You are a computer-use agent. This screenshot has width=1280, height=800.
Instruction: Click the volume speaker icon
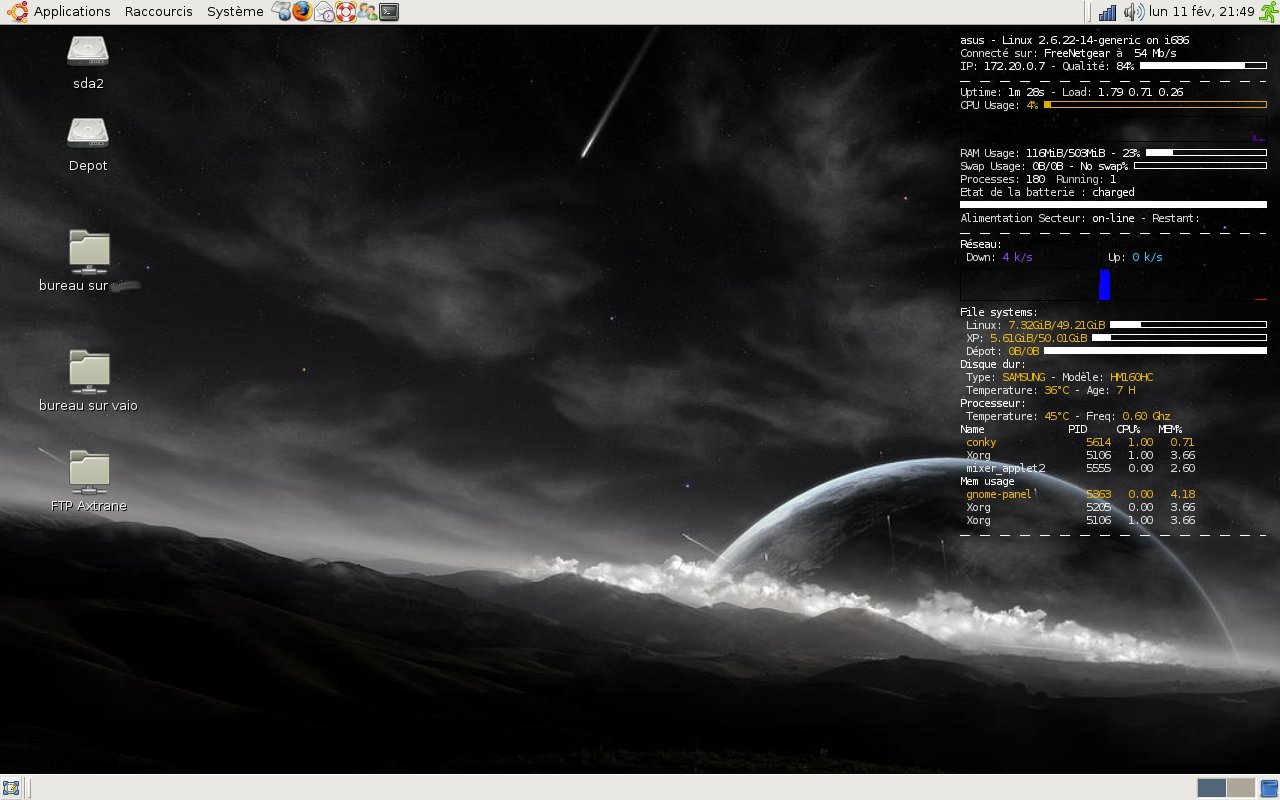pos(1133,12)
